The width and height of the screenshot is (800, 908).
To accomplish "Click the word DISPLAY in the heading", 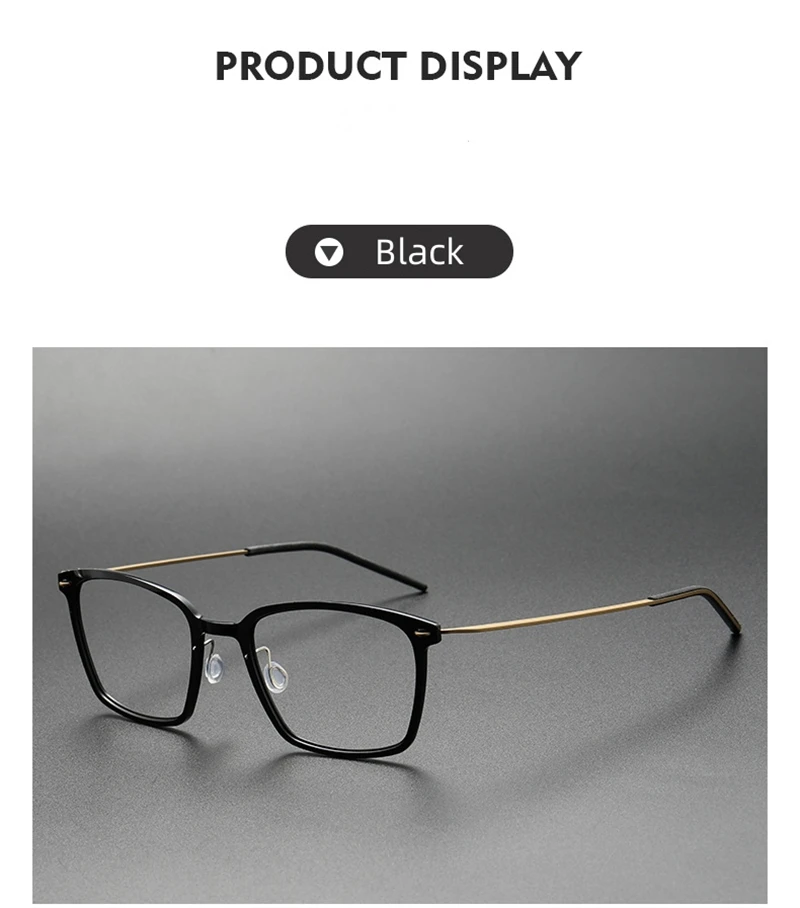I will point(501,65).
